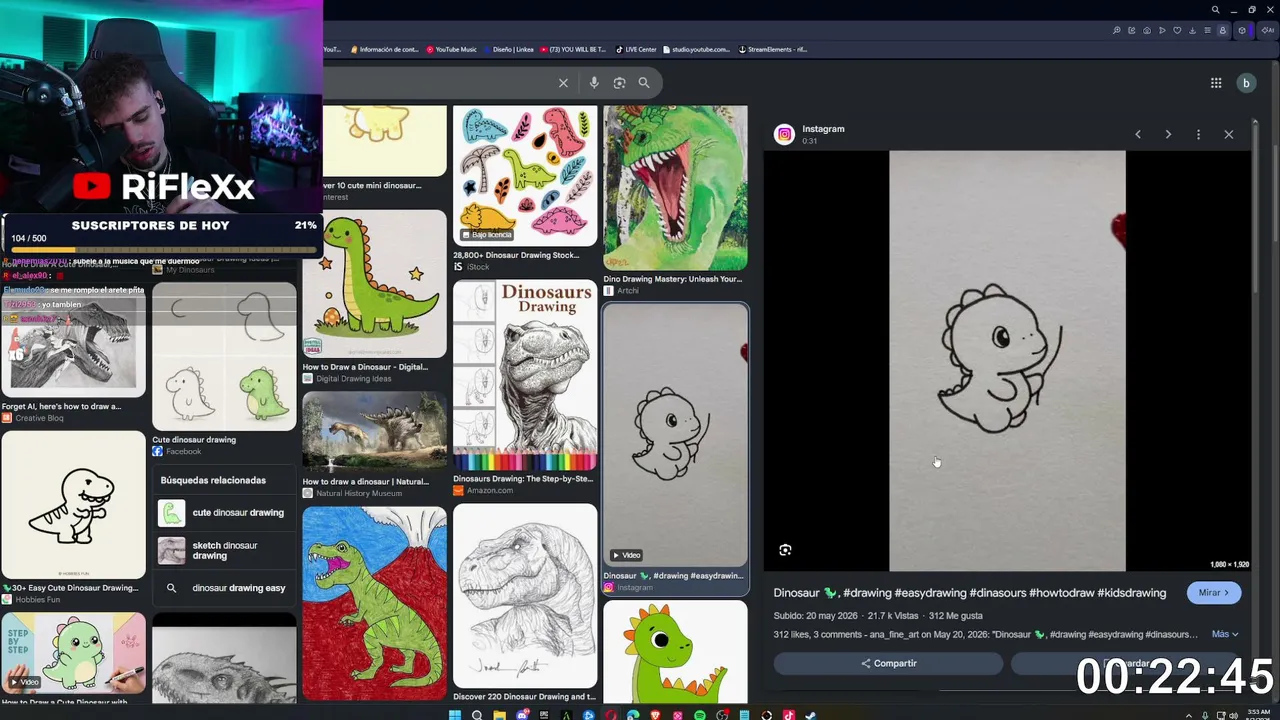Click the Instagram logo in the preview header
1280x720 pixels.
(785, 134)
